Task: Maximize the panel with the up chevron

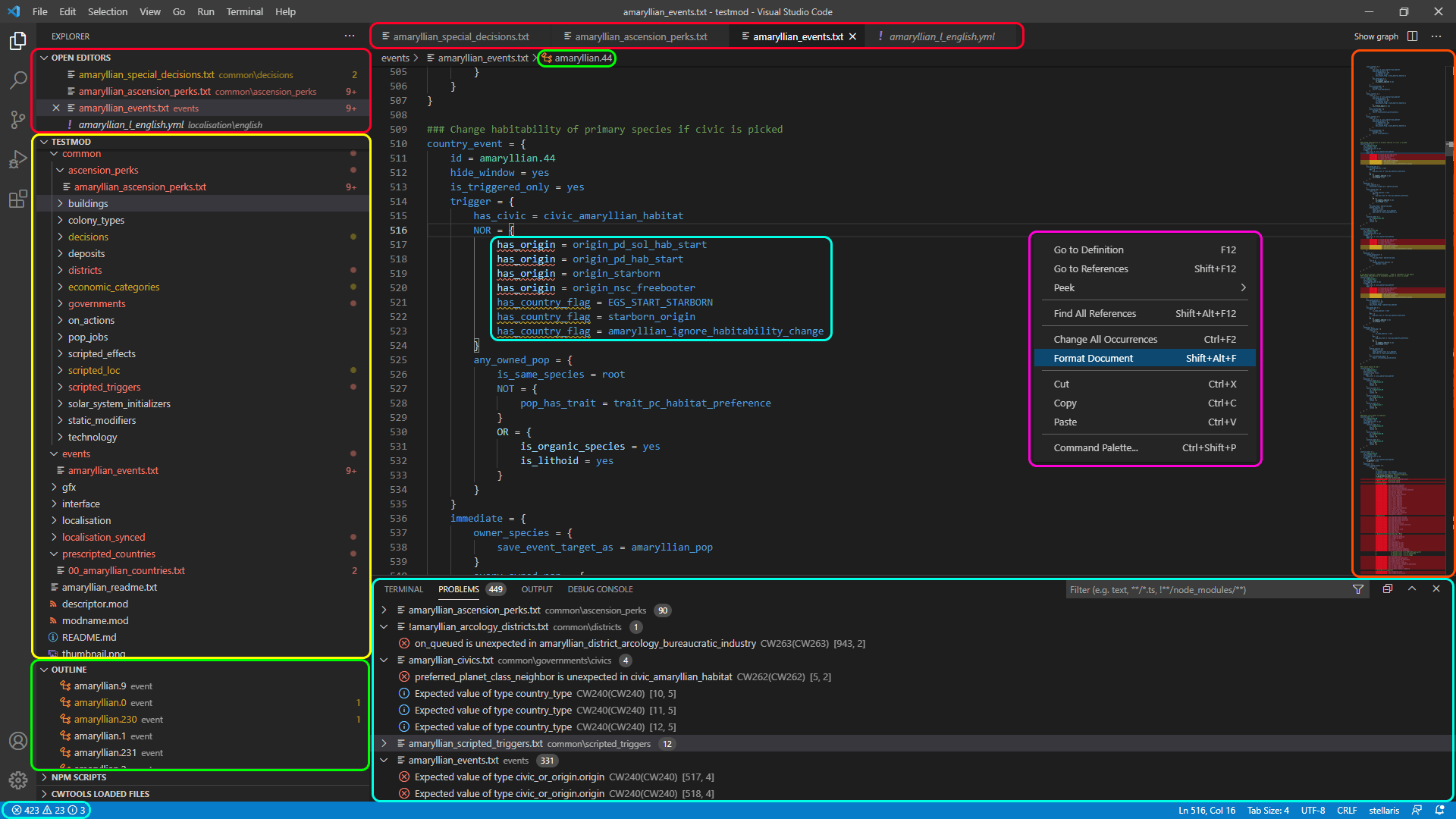Action: coord(1412,588)
